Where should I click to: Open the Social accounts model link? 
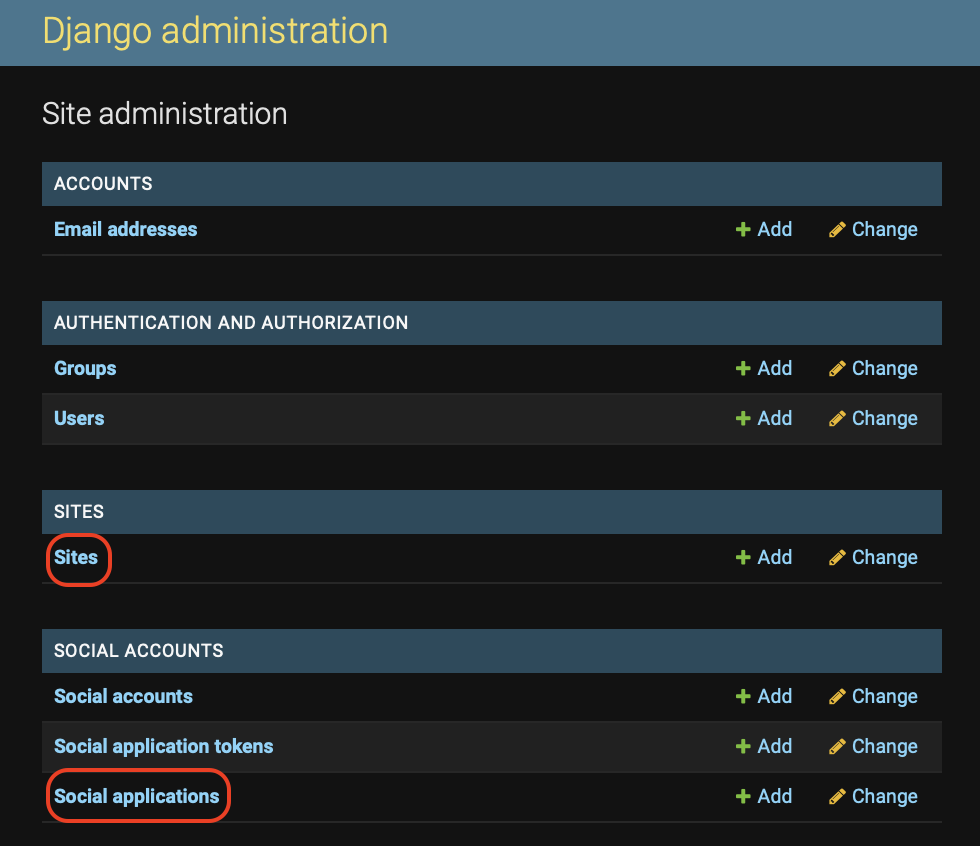coord(123,696)
